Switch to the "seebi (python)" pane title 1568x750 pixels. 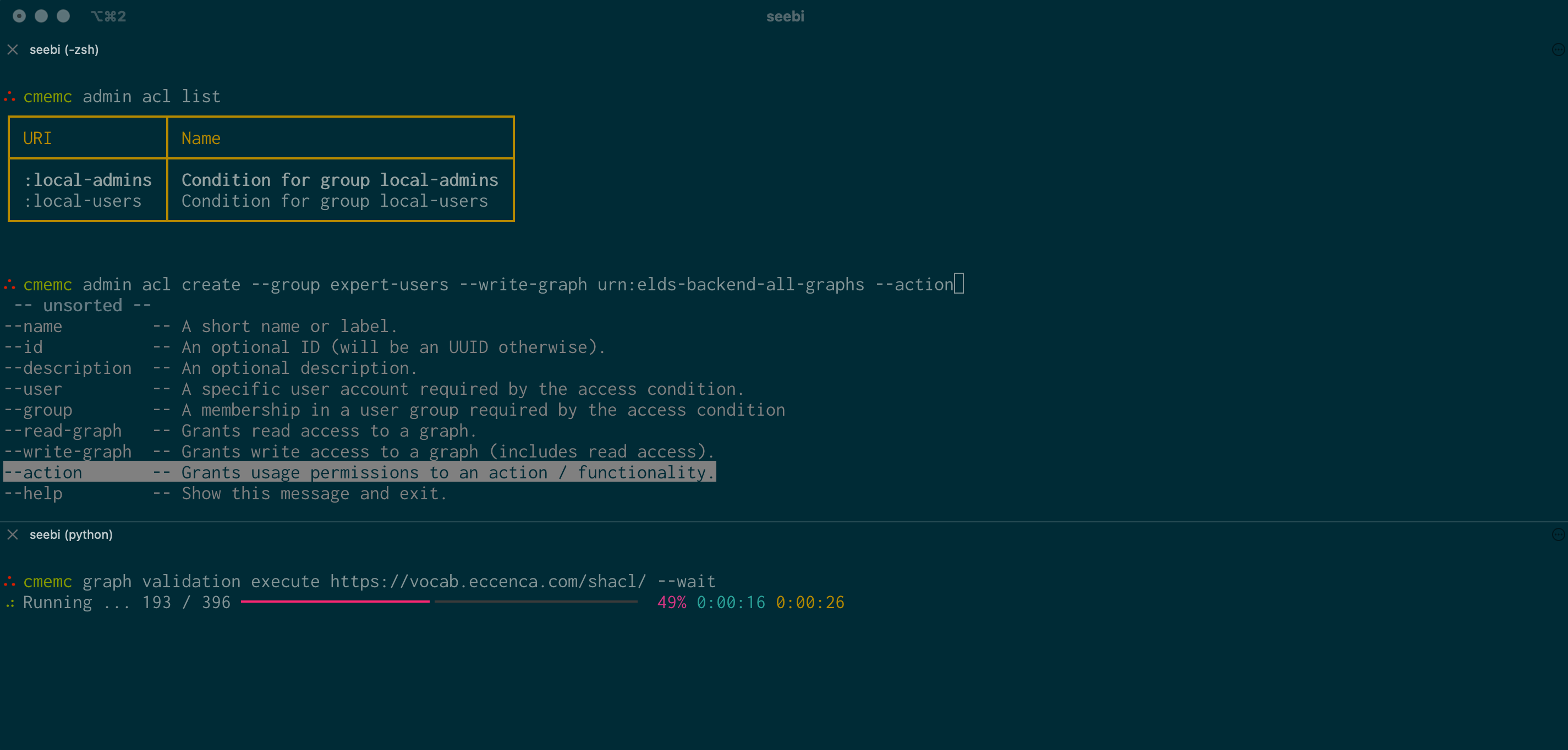coord(71,534)
